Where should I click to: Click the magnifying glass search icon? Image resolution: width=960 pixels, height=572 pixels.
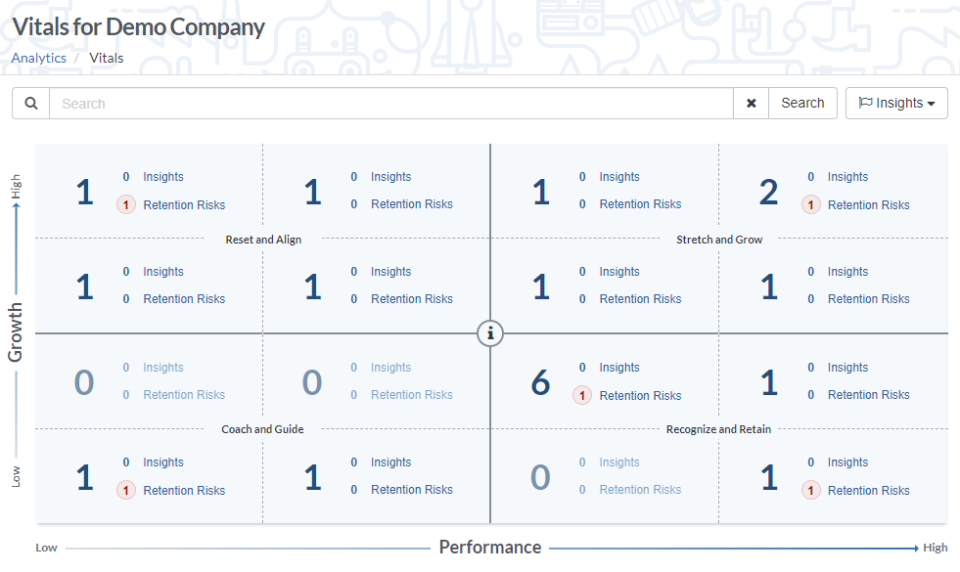31,103
